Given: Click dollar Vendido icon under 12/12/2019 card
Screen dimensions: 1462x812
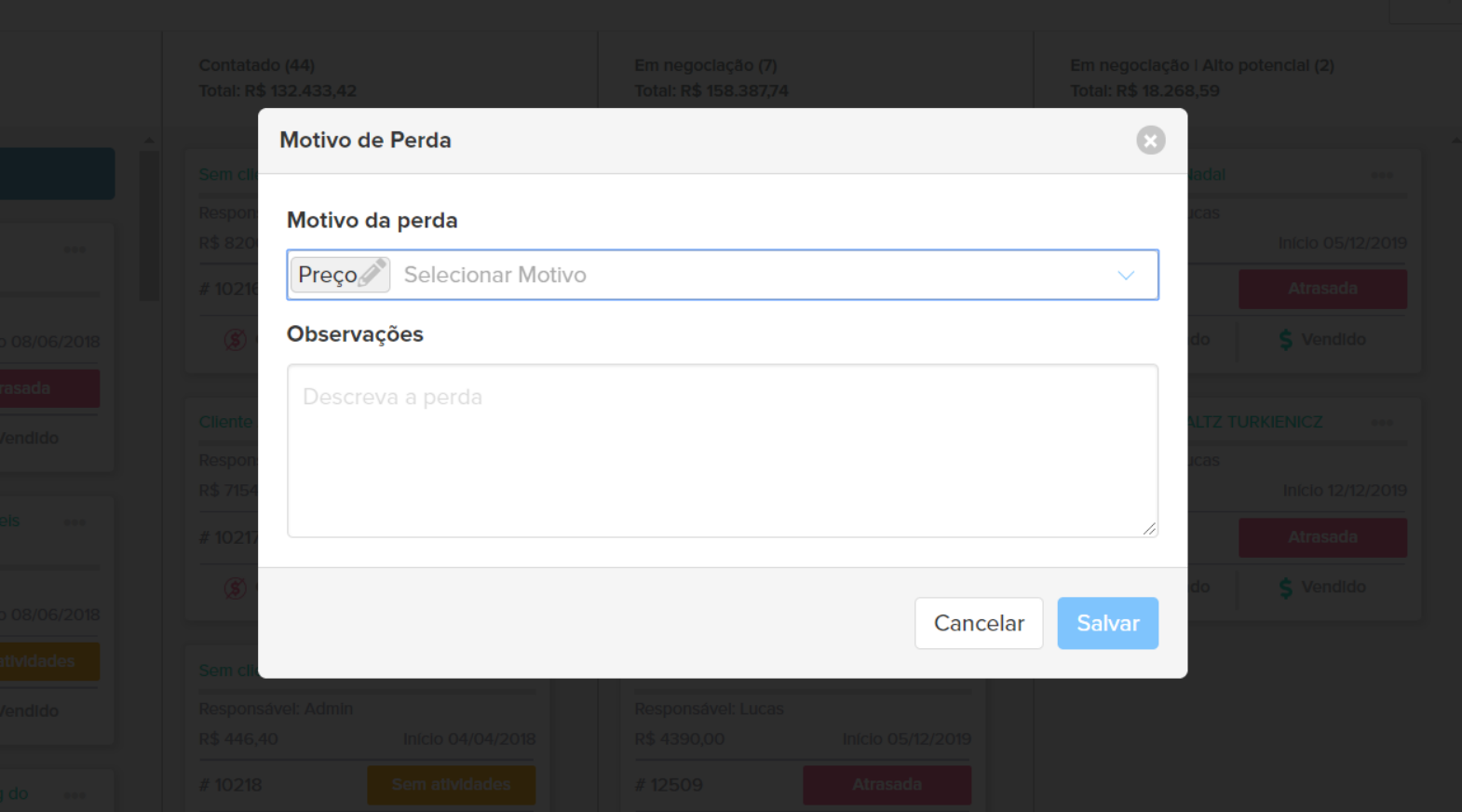Looking at the screenshot, I should 1286,588.
